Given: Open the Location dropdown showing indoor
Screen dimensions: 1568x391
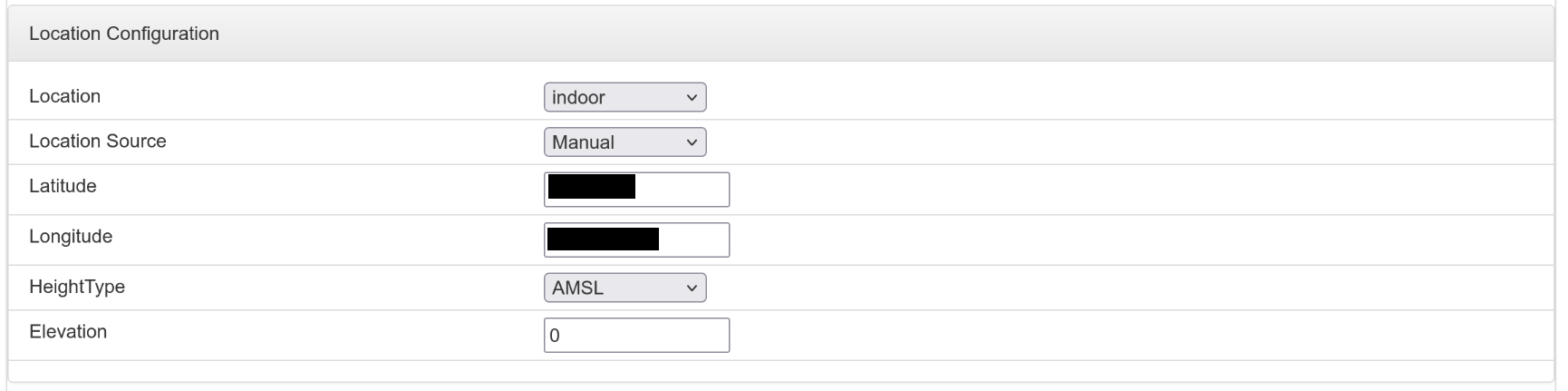Looking at the screenshot, I should point(624,97).
